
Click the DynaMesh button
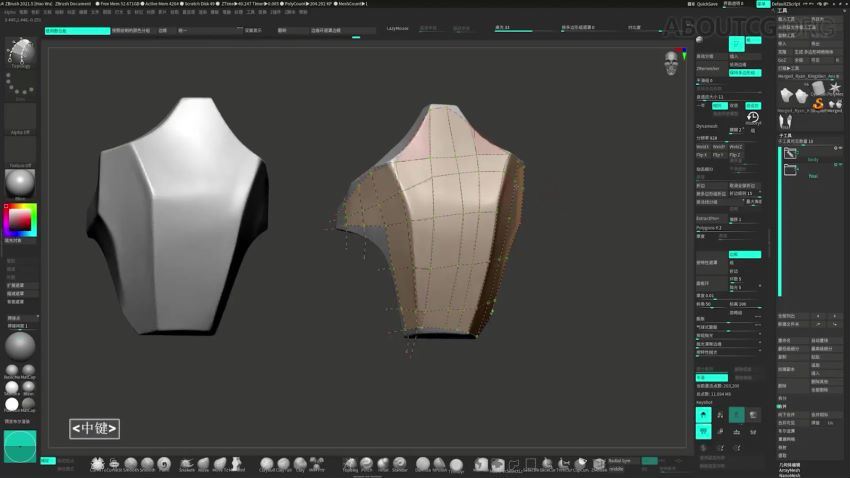[710, 126]
